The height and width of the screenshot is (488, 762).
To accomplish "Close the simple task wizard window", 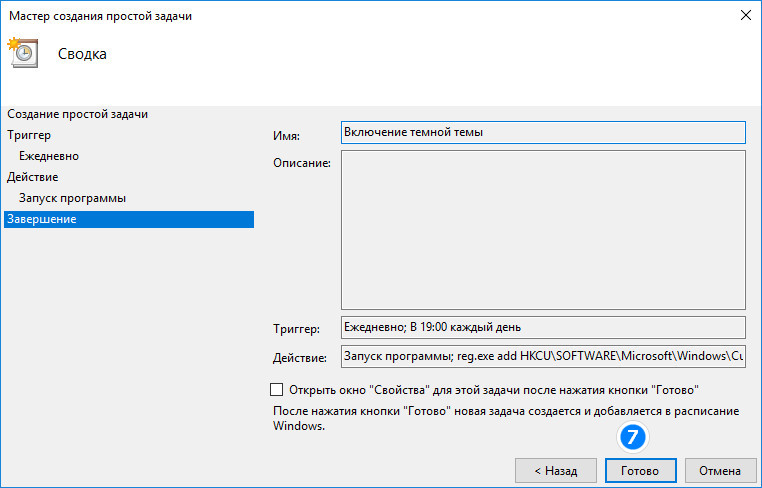I will tap(745, 16).
